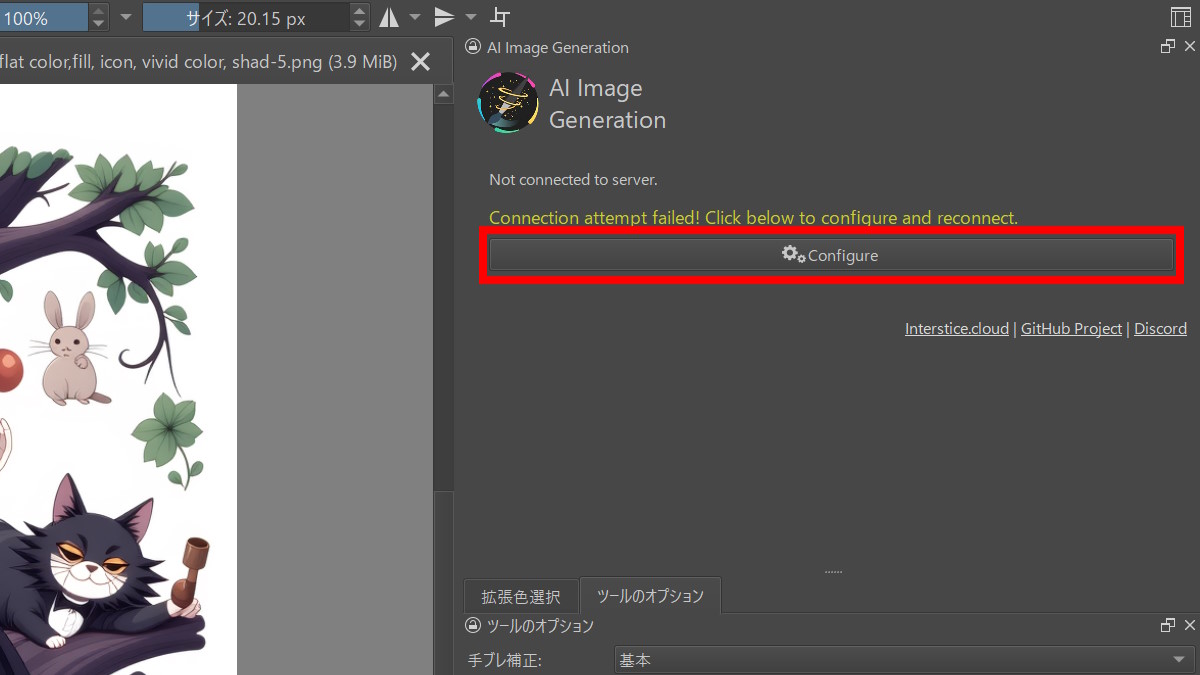Click the "Connection attempt failed!" message

[753, 218]
